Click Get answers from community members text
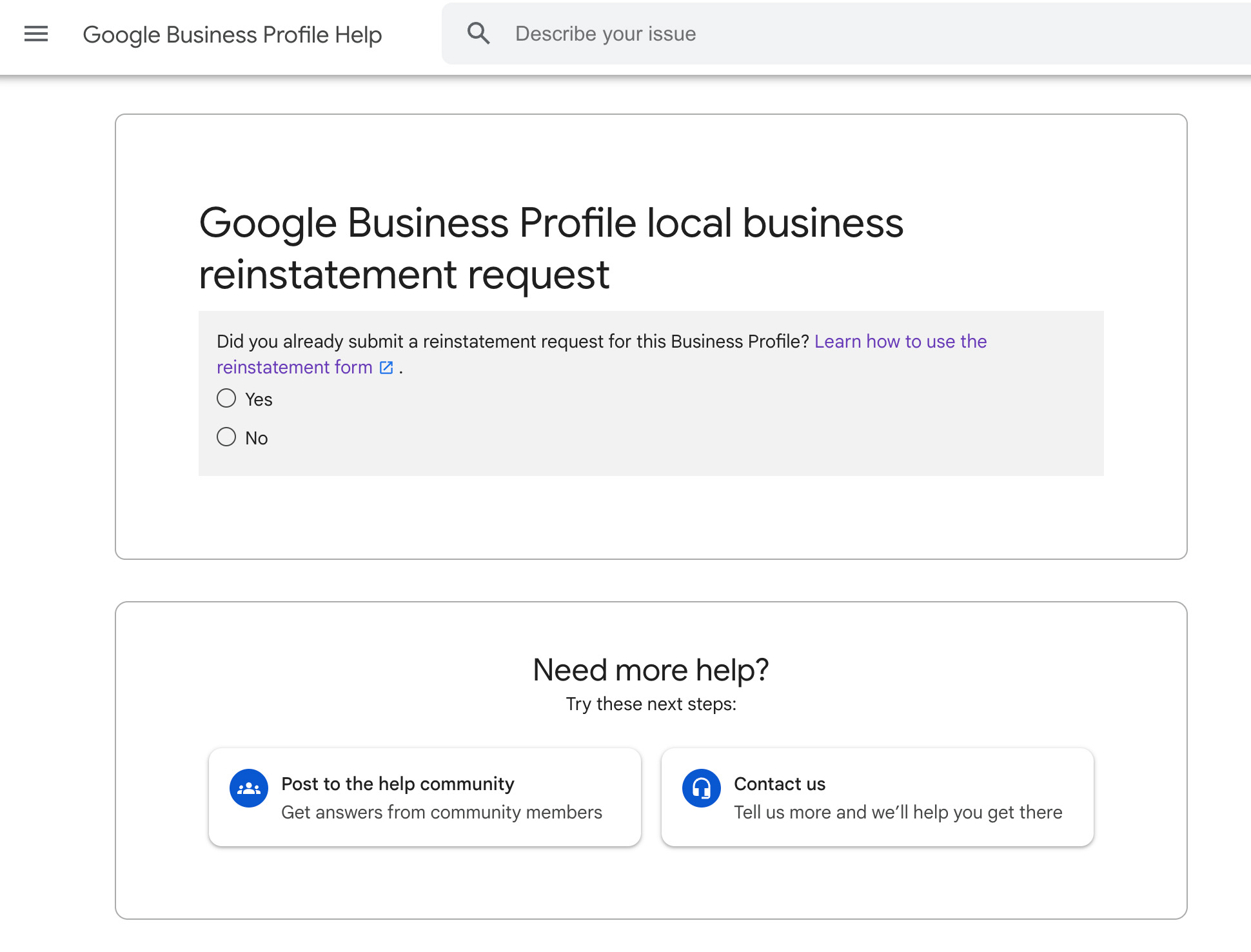 441,812
